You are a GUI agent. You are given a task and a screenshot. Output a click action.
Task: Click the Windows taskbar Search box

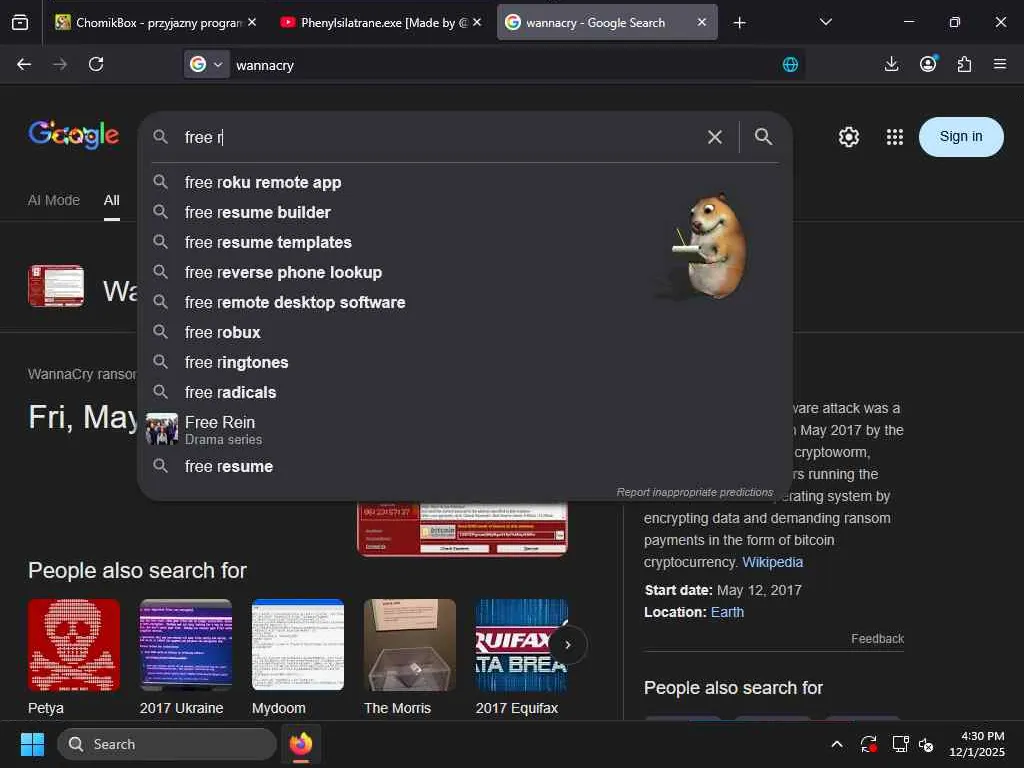click(x=167, y=744)
